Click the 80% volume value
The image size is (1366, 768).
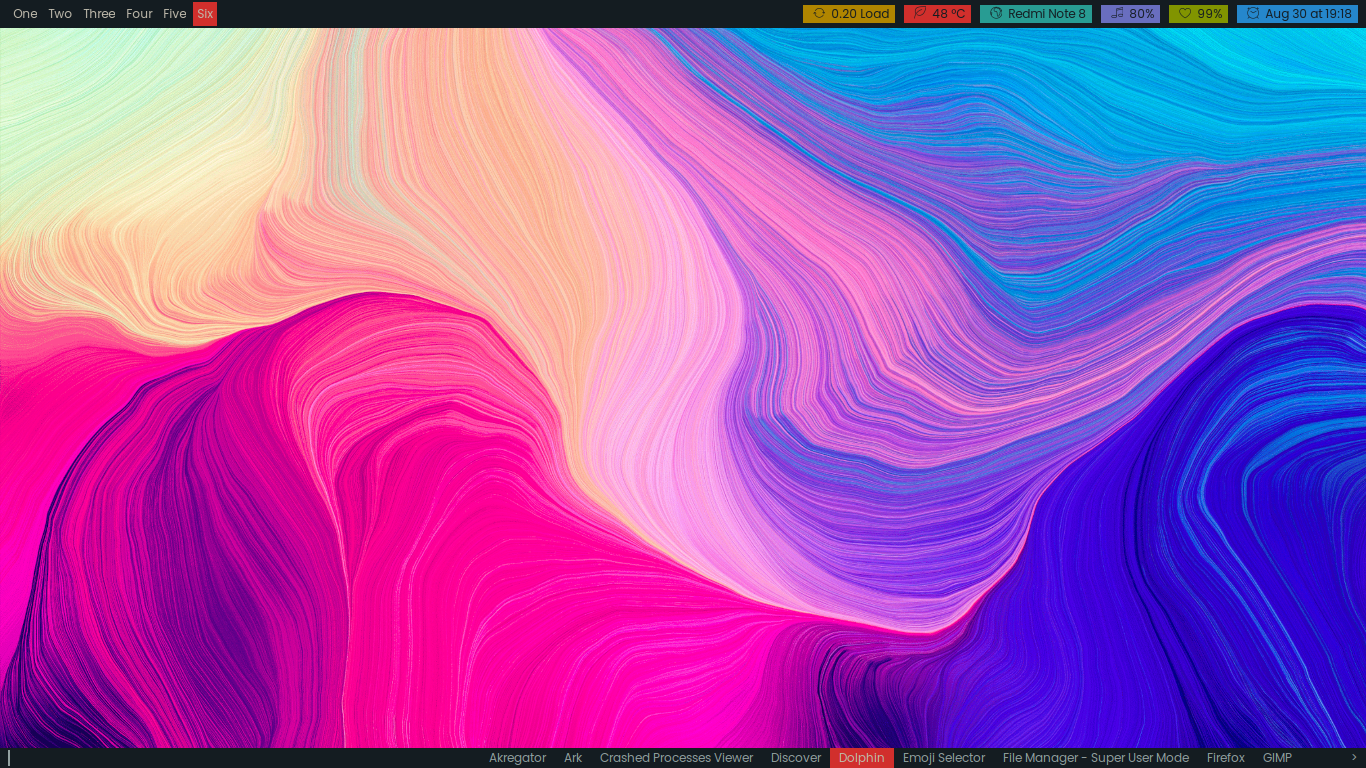tap(1142, 14)
